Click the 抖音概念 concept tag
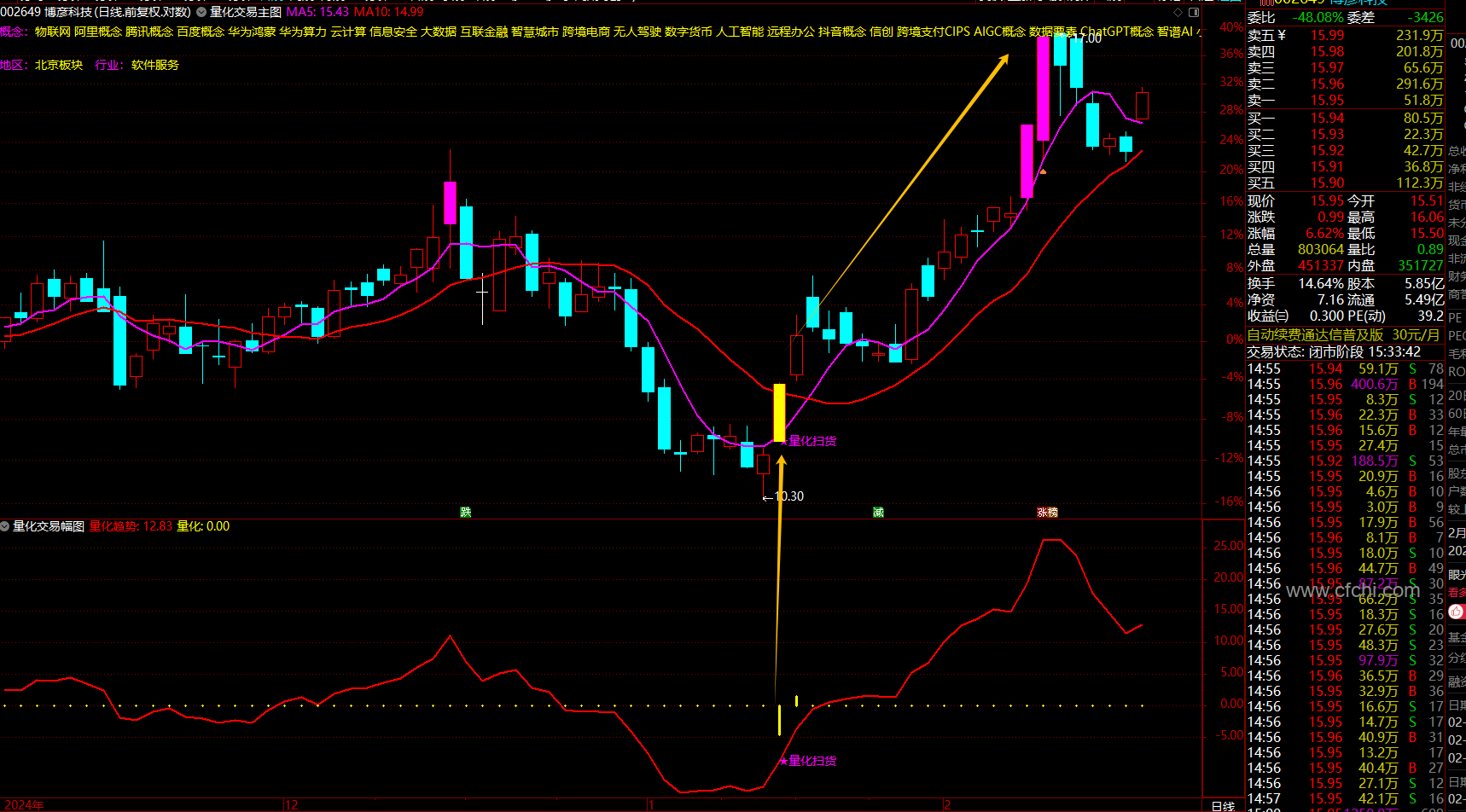The width and height of the screenshot is (1466, 812). pyautogui.click(x=842, y=32)
